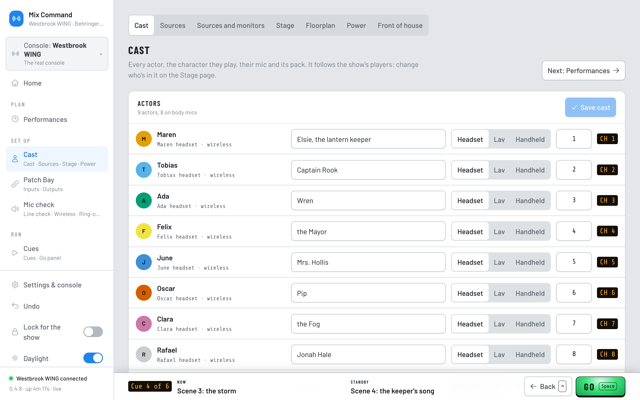The height and width of the screenshot is (400, 640).
Task: Click Scene 3: the storm text
Action: [x=207, y=391]
